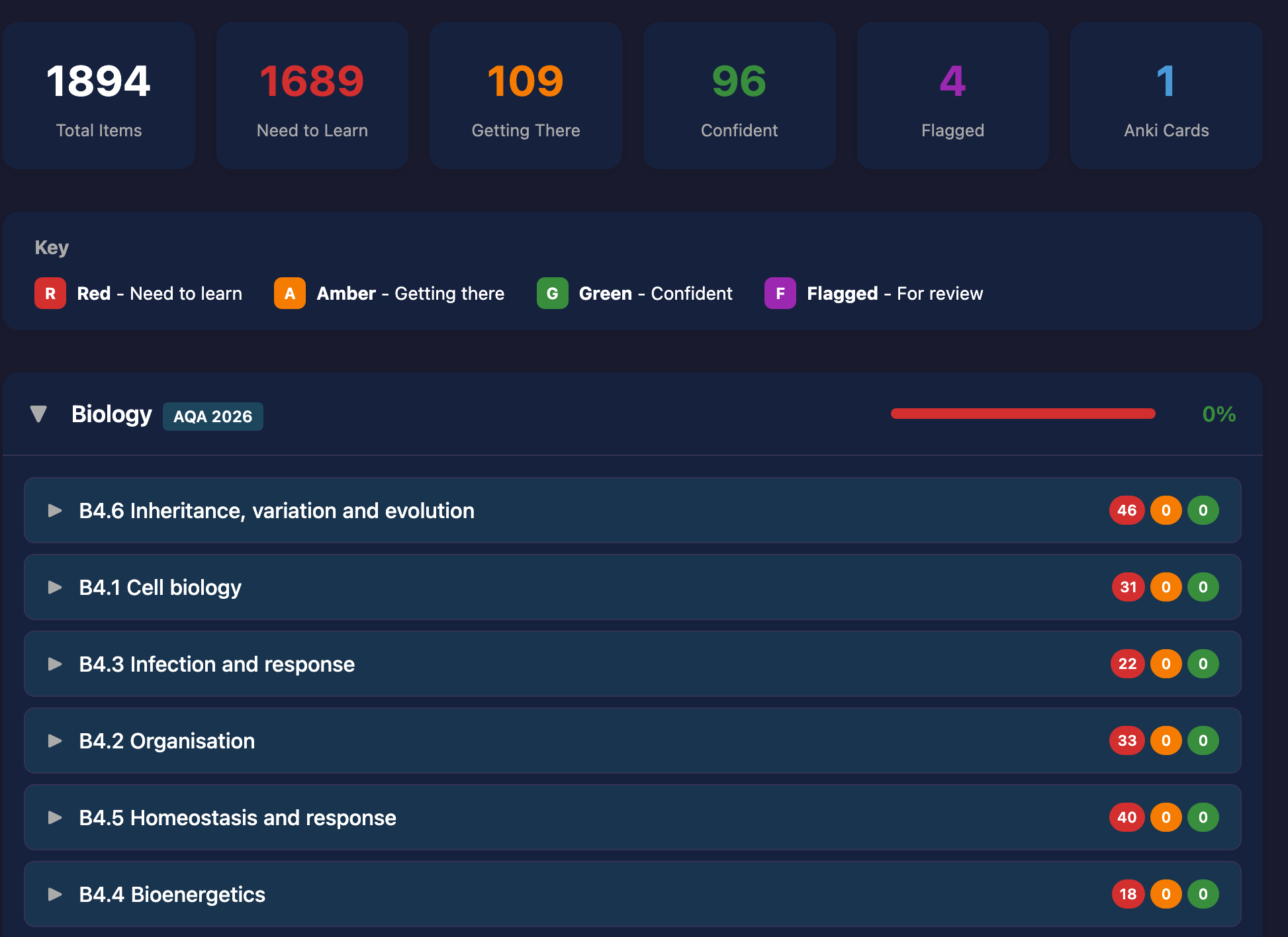
Task: Click the Biology red progress bar
Action: (x=1023, y=414)
